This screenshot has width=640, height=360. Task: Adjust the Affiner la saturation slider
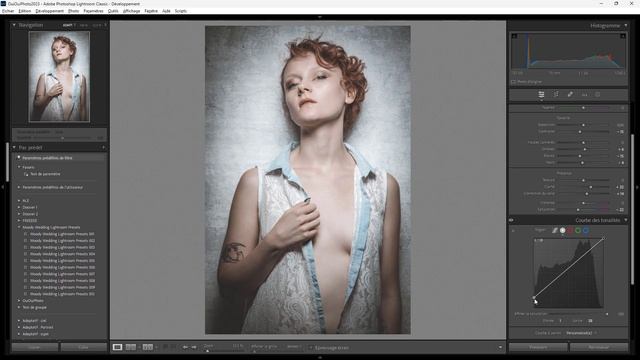[x=607, y=314]
